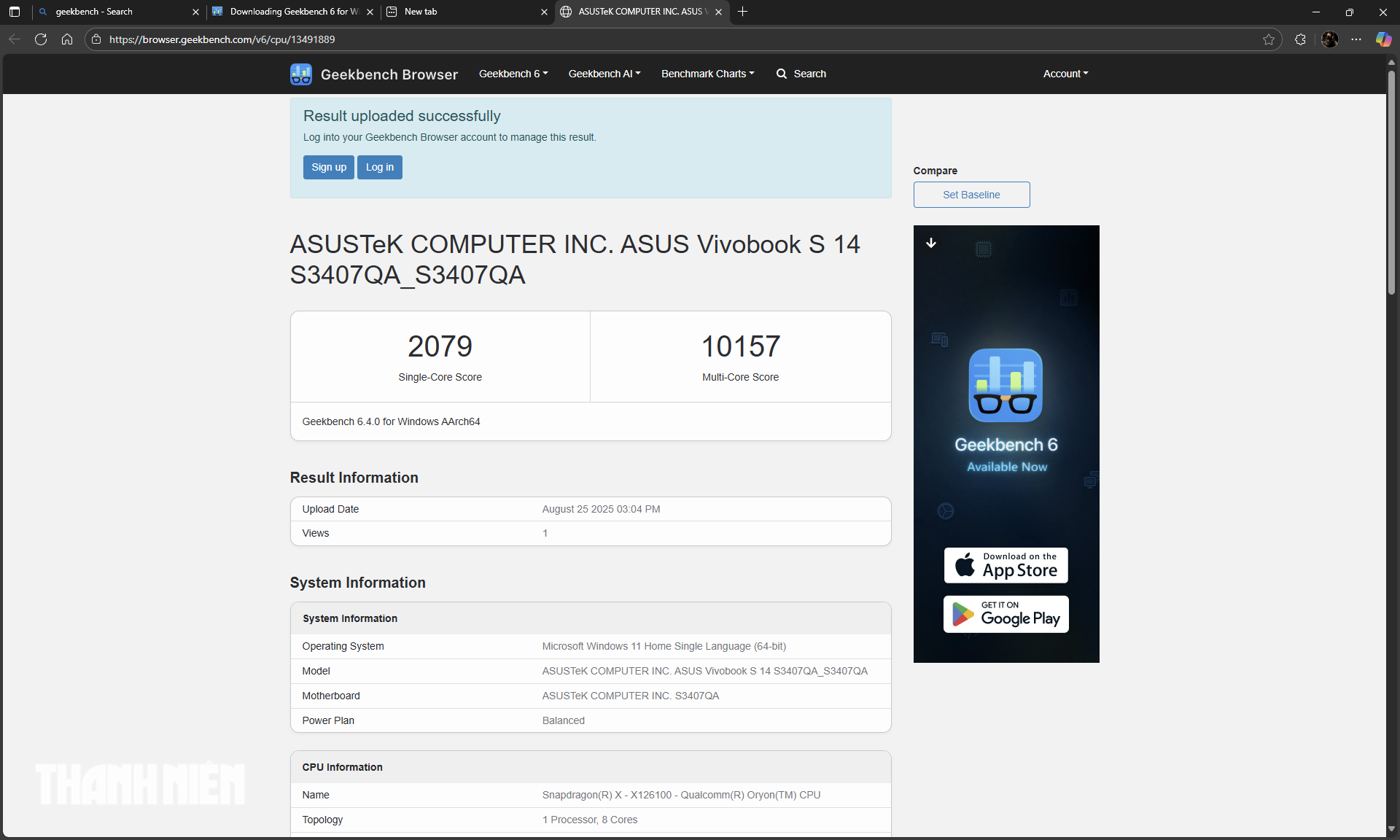Click the August 25 2025 upload date

coord(601,509)
